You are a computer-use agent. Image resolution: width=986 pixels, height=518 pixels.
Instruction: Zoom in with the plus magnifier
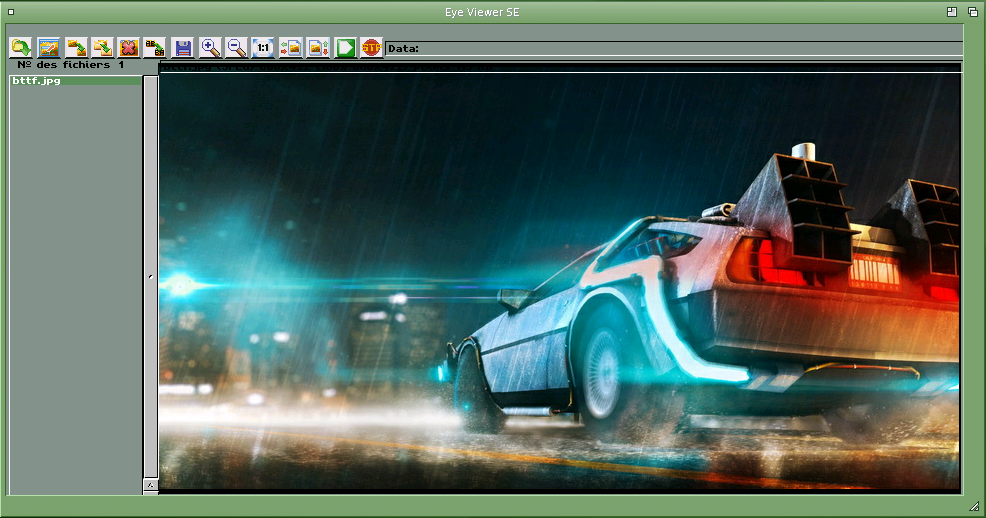210,48
